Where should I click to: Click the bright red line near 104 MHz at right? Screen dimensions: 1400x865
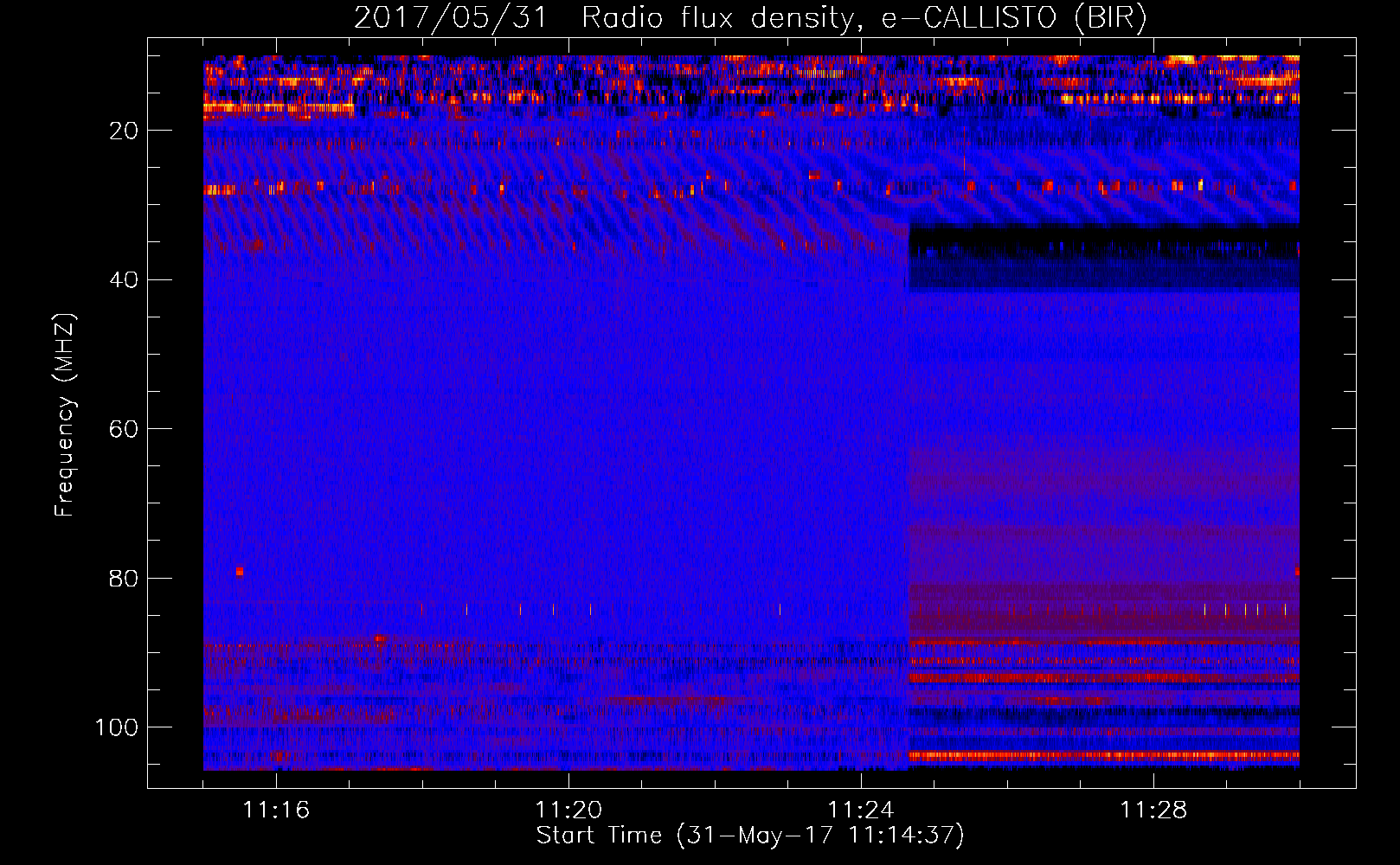1104,755
